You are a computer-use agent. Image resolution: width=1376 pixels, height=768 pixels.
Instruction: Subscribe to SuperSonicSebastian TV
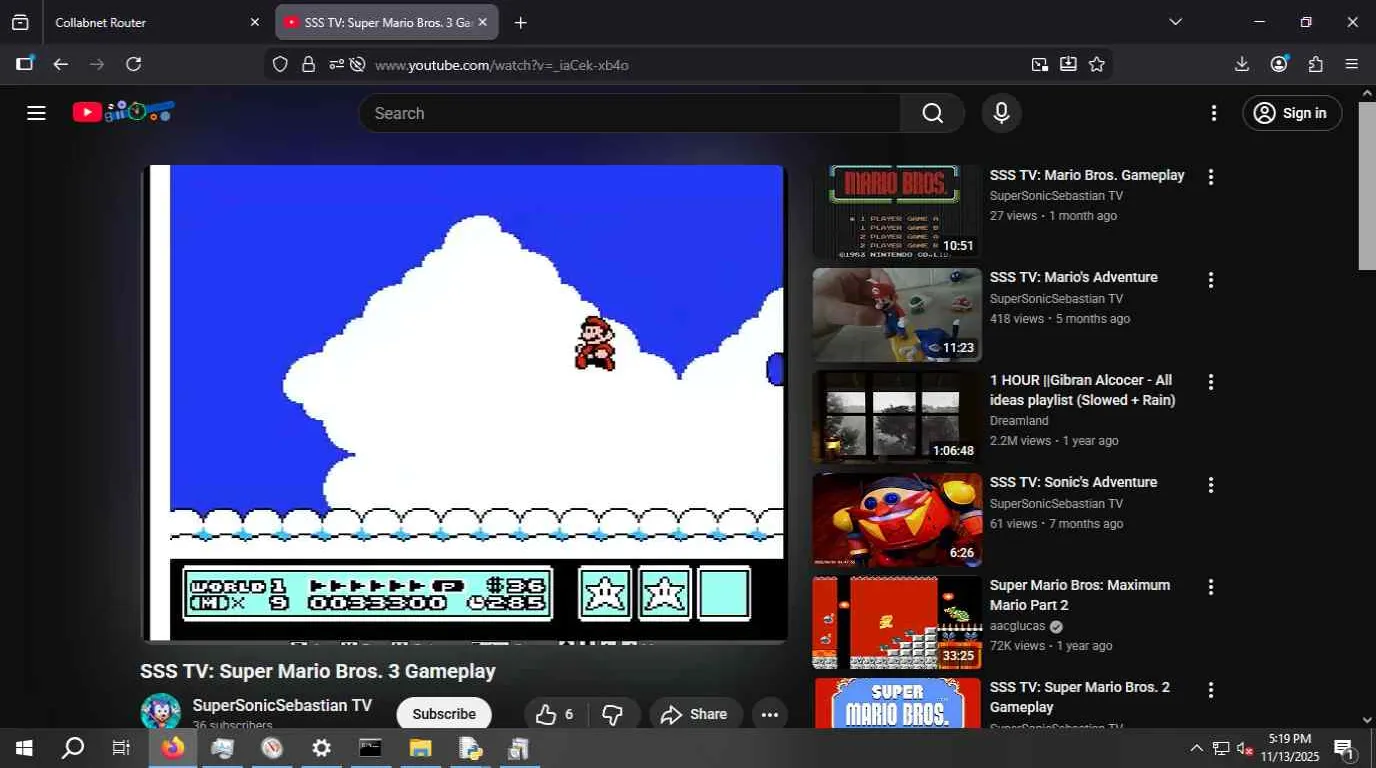coord(444,714)
